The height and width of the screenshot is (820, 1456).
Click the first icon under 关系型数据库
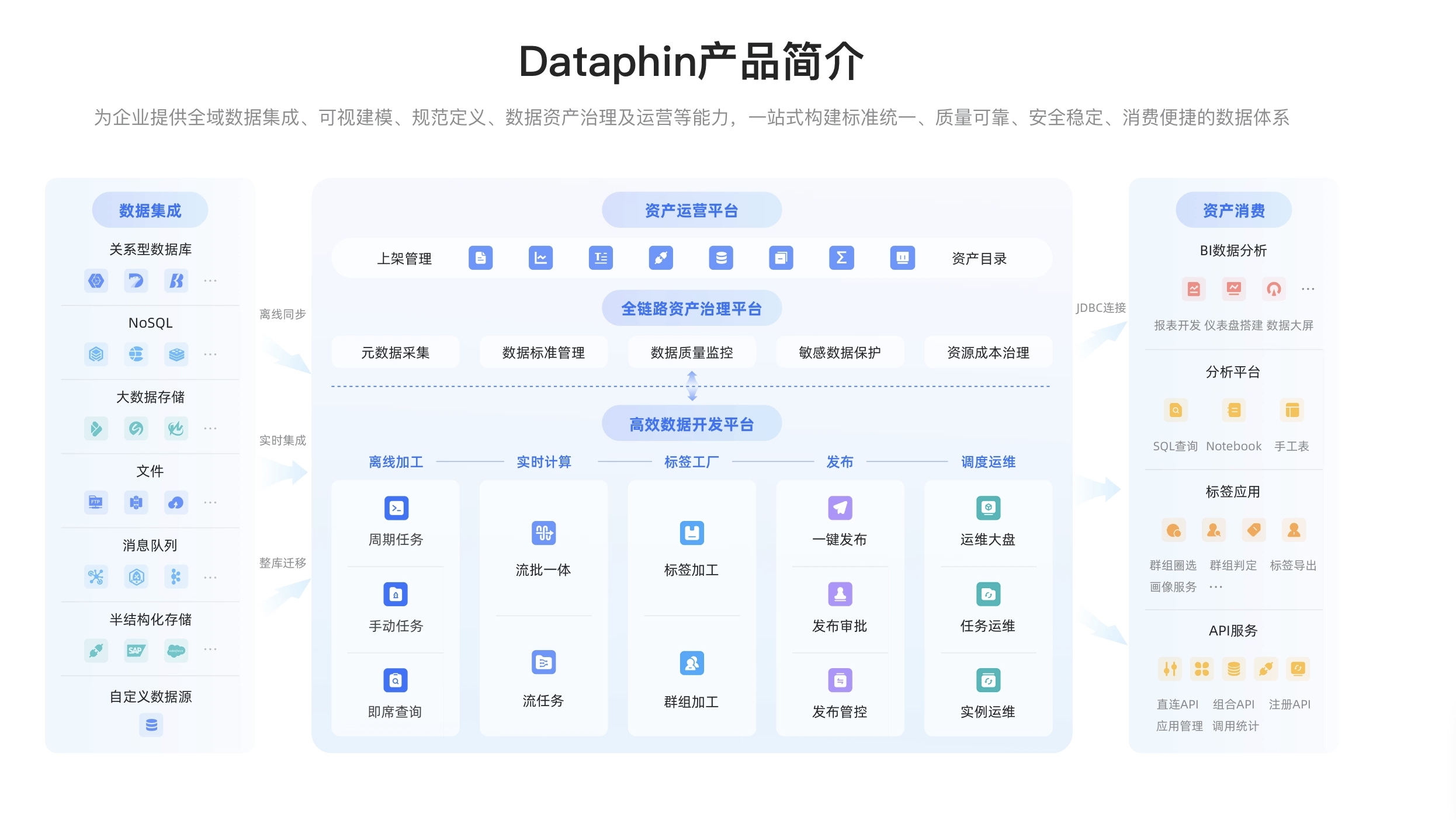[96, 281]
